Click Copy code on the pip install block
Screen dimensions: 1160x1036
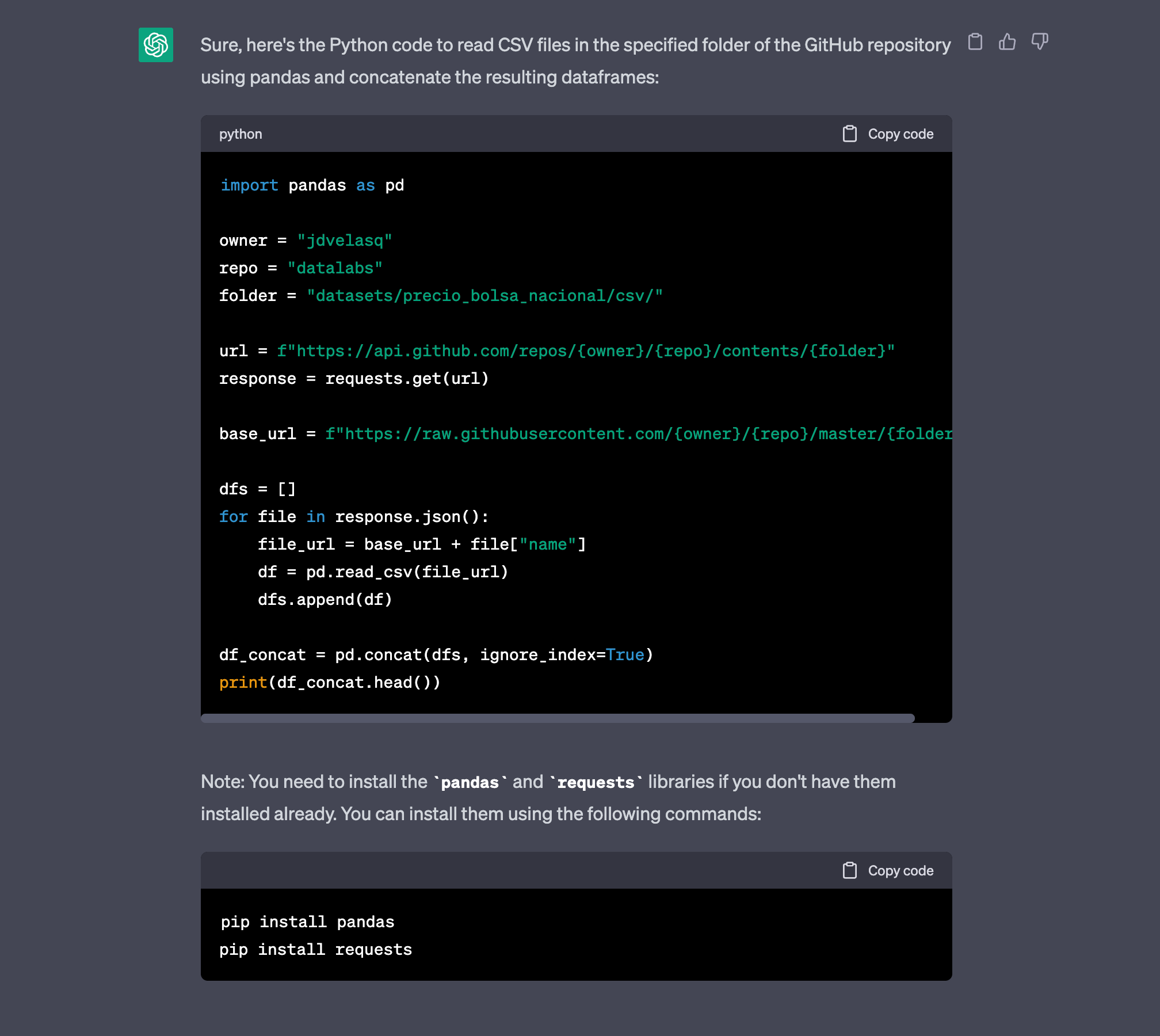[900, 871]
